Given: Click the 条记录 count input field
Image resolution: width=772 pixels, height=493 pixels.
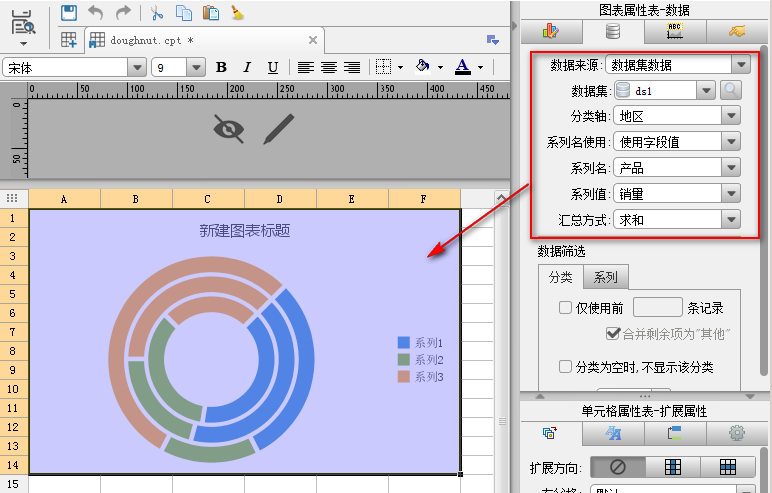Looking at the screenshot, I should [x=657, y=307].
